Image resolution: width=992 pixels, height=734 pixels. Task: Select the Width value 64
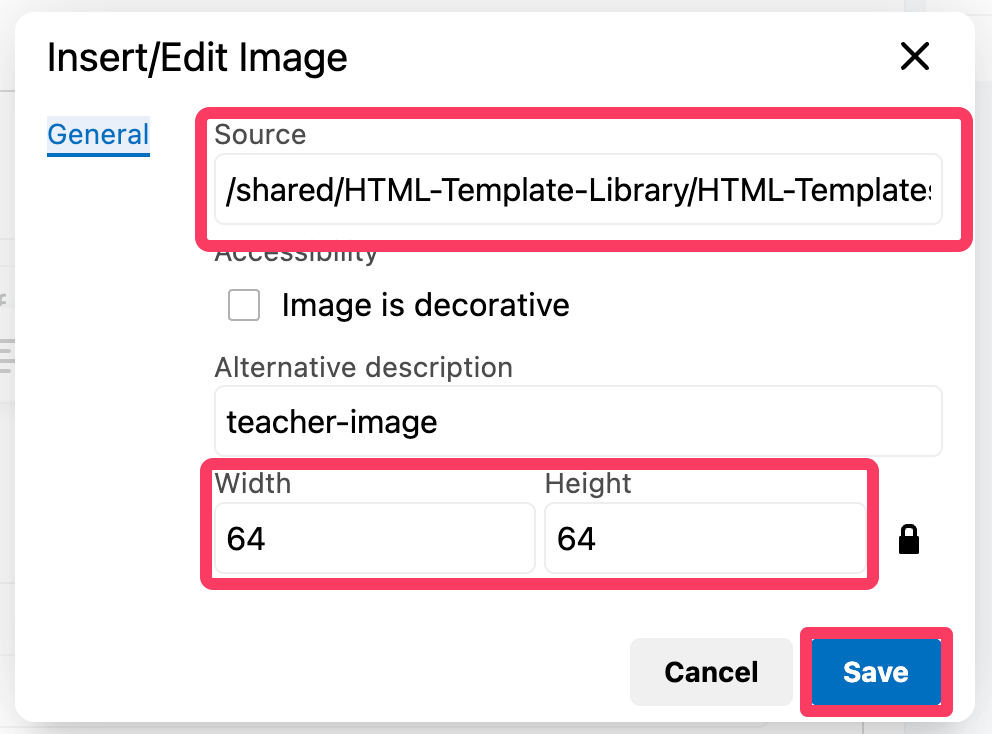(x=374, y=538)
